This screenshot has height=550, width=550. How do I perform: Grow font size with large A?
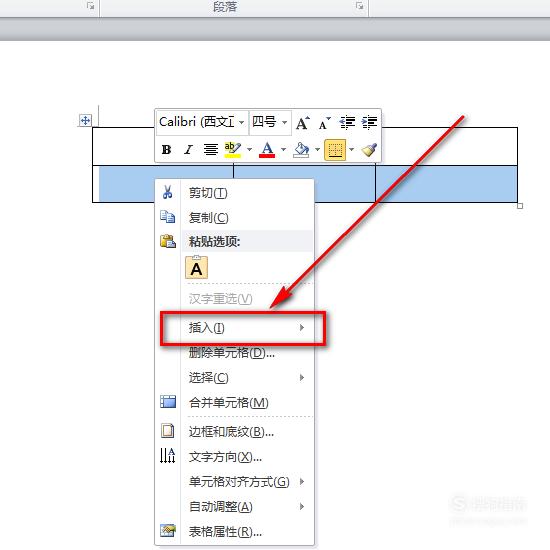(x=302, y=123)
